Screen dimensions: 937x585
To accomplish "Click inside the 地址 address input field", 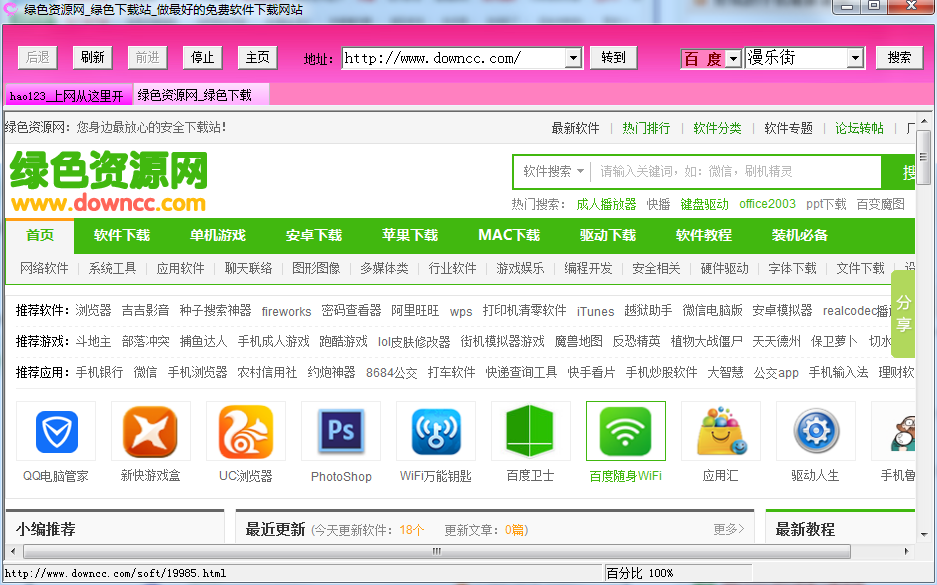I will pos(450,57).
